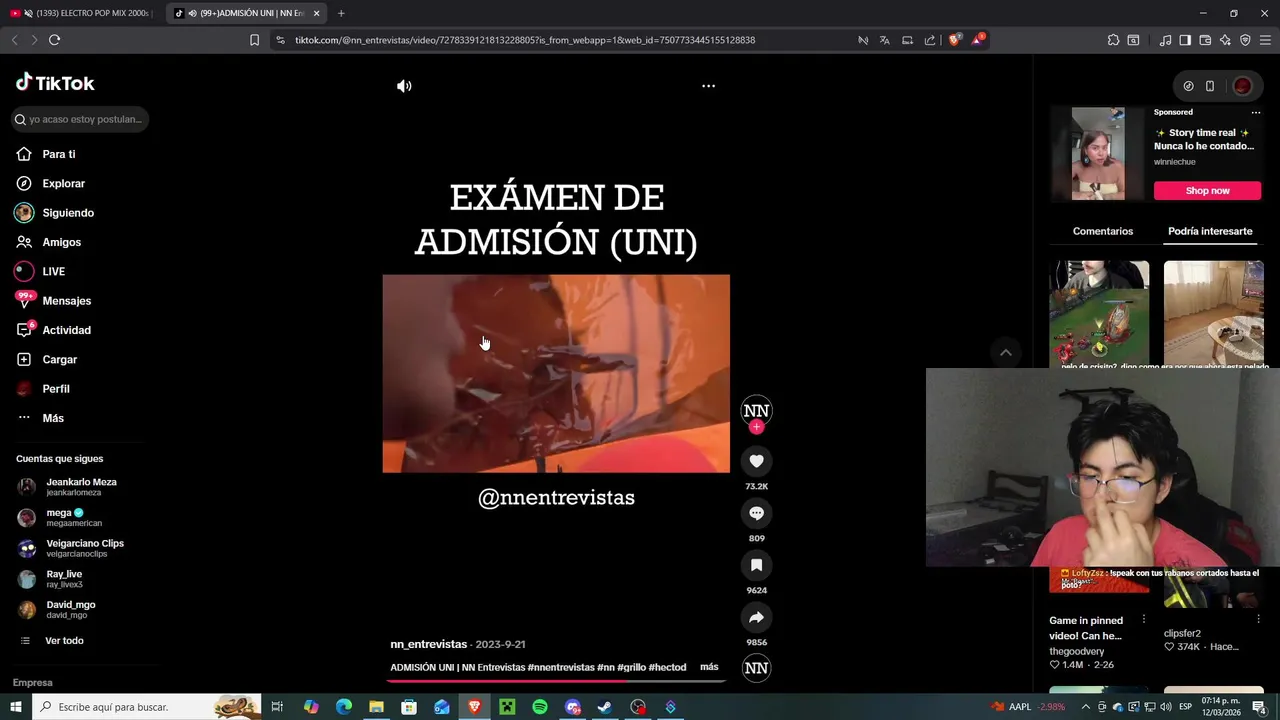Open the NN profile avatar beside the video
The height and width of the screenshot is (720, 1280).
[x=756, y=410]
